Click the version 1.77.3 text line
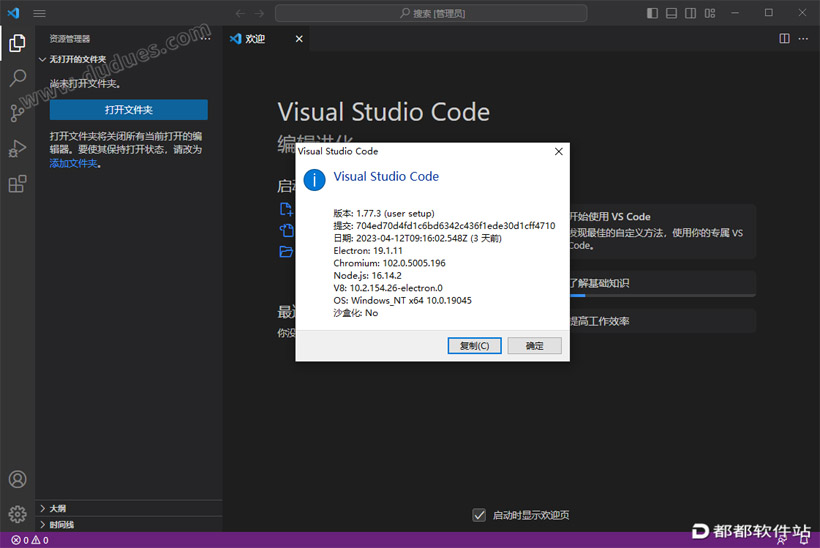The width and height of the screenshot is (820, 548). pyautogui.click(x=384, y=213)
